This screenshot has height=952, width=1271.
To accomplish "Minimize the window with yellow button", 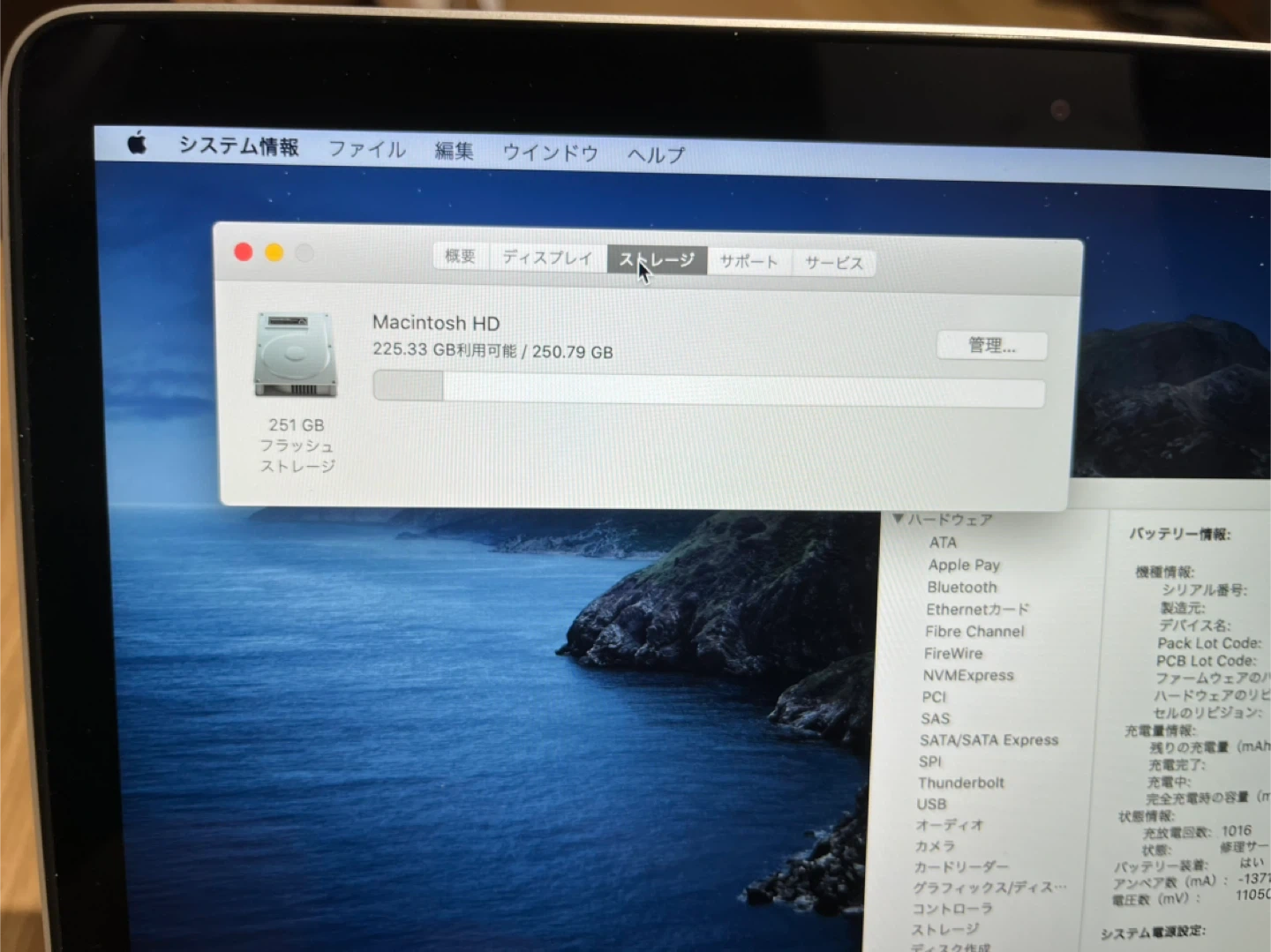I will tap(275, 253).
